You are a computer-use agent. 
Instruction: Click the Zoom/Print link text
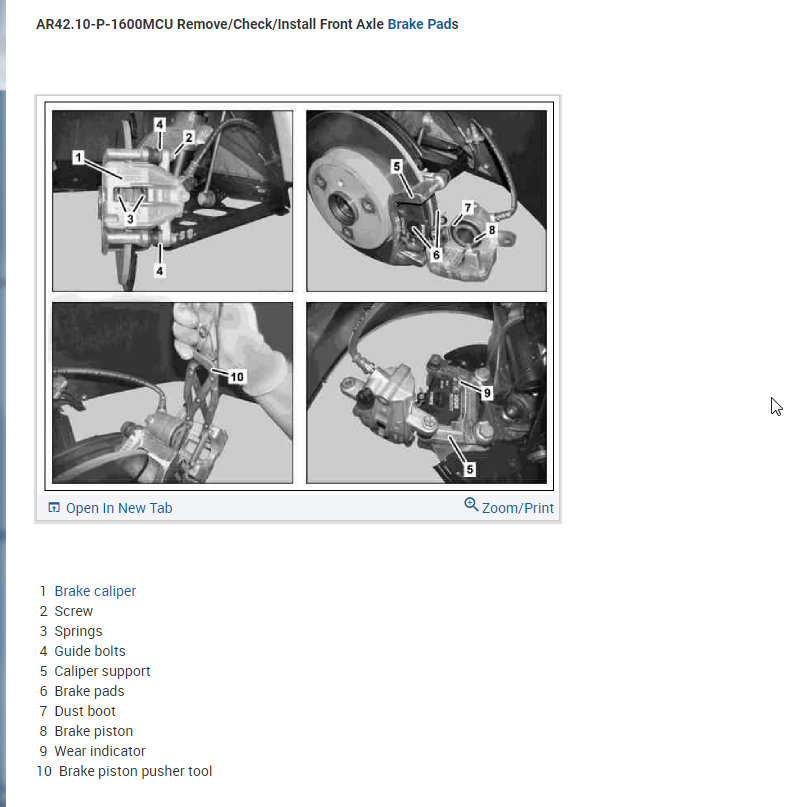(518, 508)
